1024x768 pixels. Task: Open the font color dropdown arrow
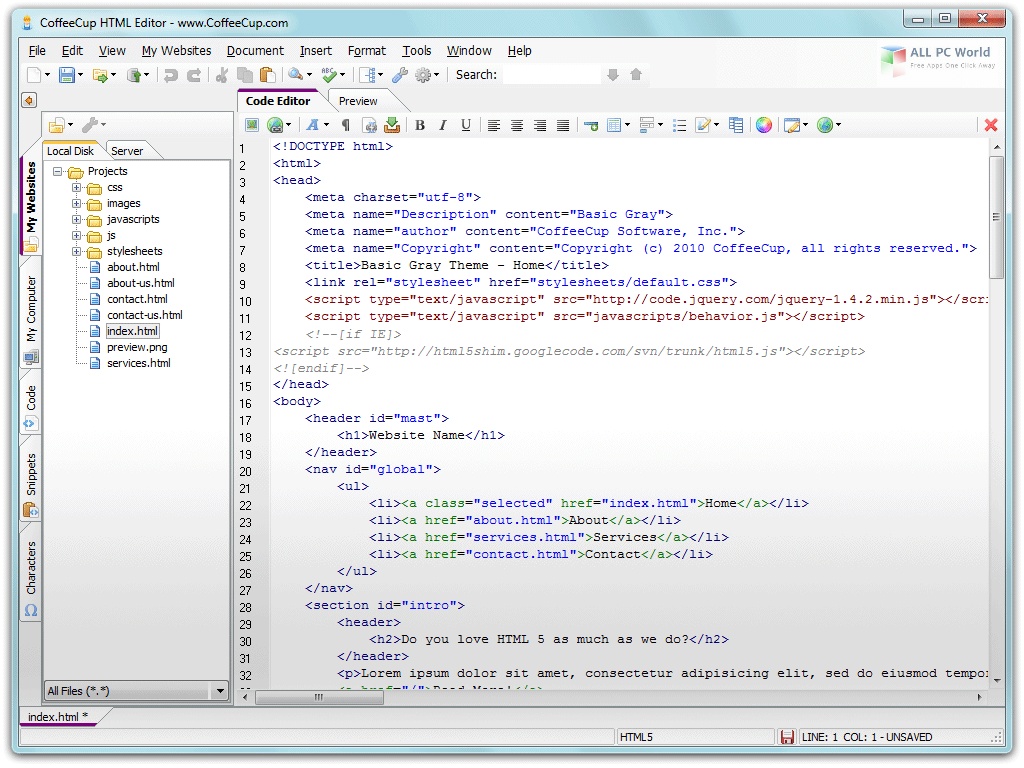point(325,125)
